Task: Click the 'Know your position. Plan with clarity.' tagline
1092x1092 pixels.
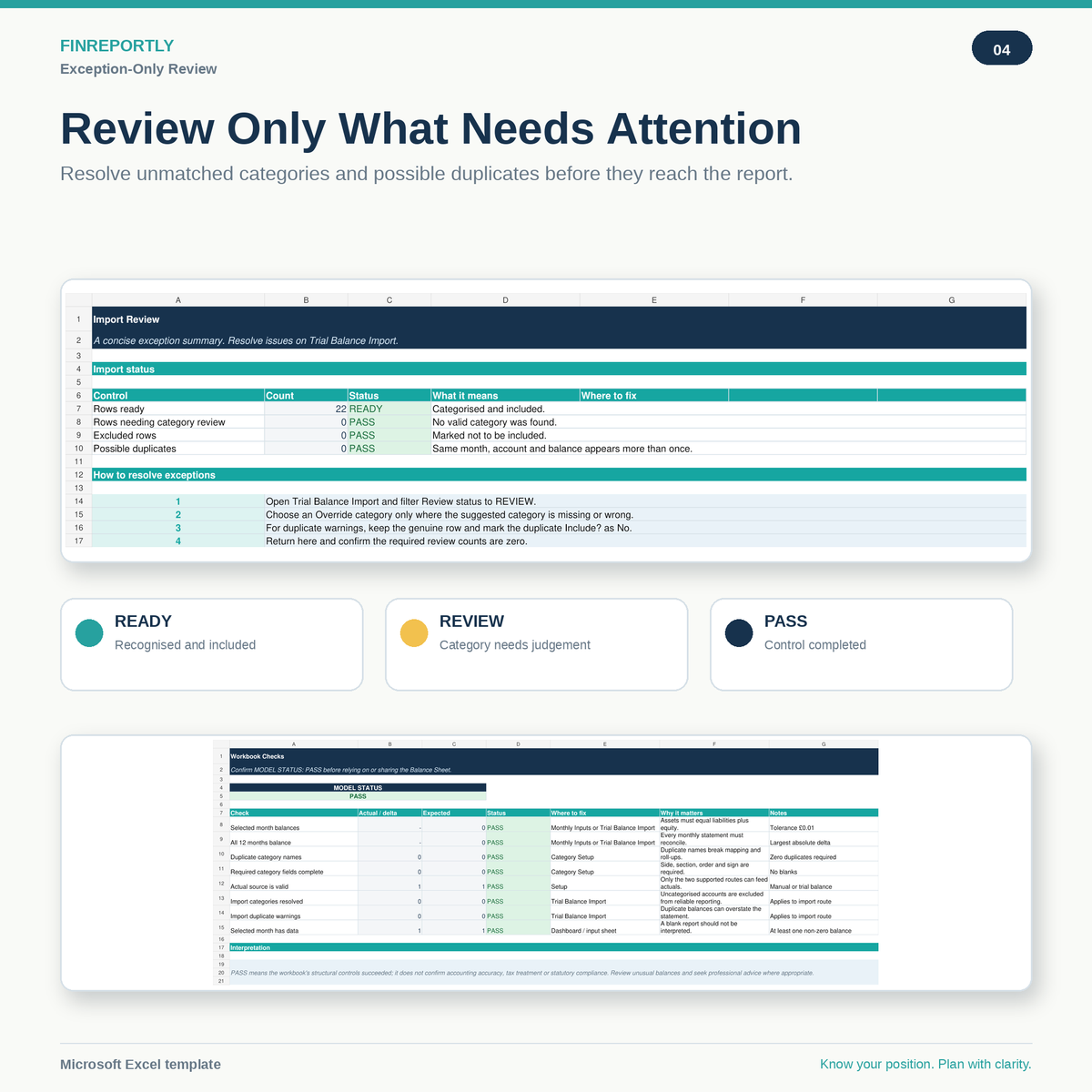Action: pyautogui.click(x=925, y=1065)
